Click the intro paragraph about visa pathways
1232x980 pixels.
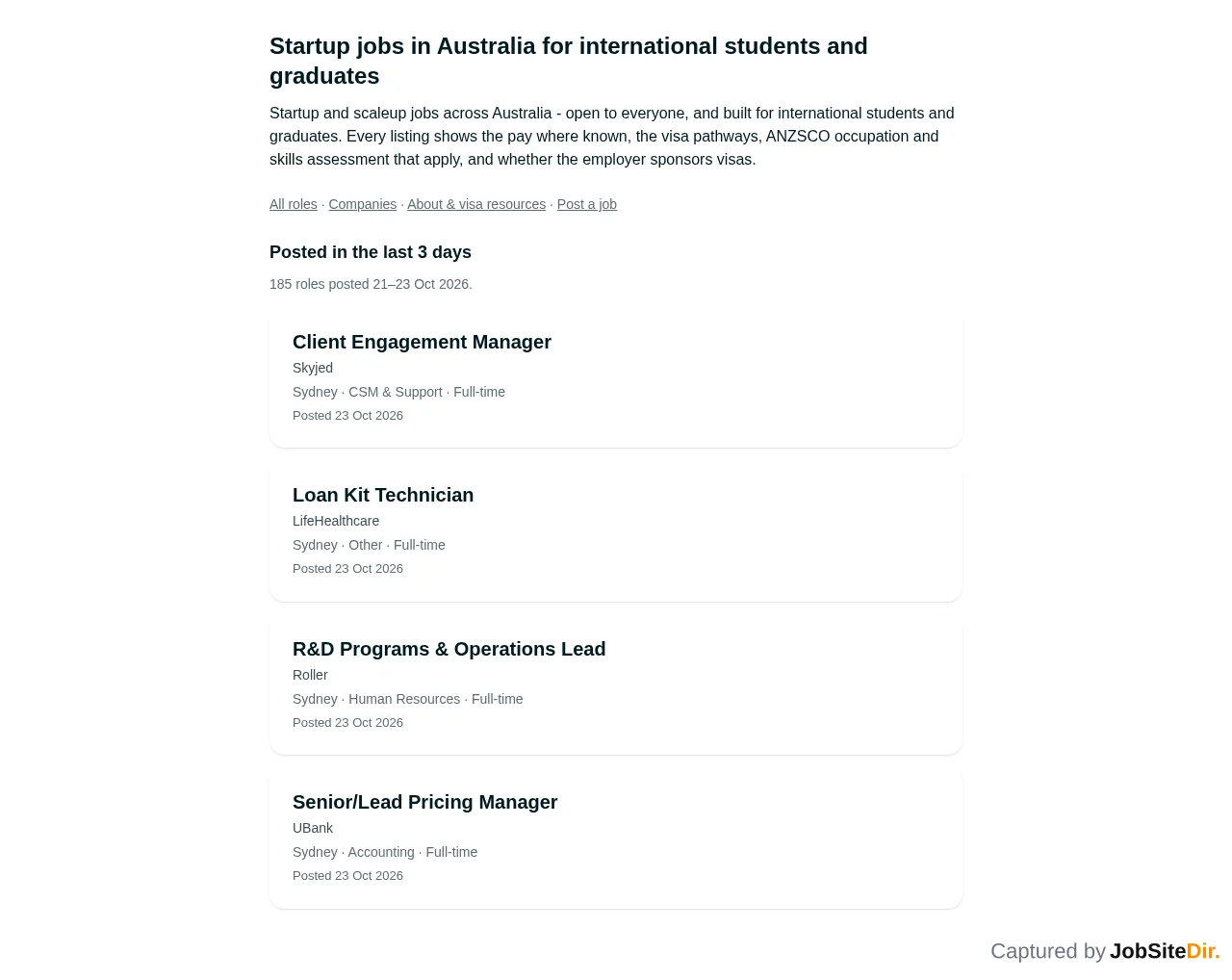point(612,137)
